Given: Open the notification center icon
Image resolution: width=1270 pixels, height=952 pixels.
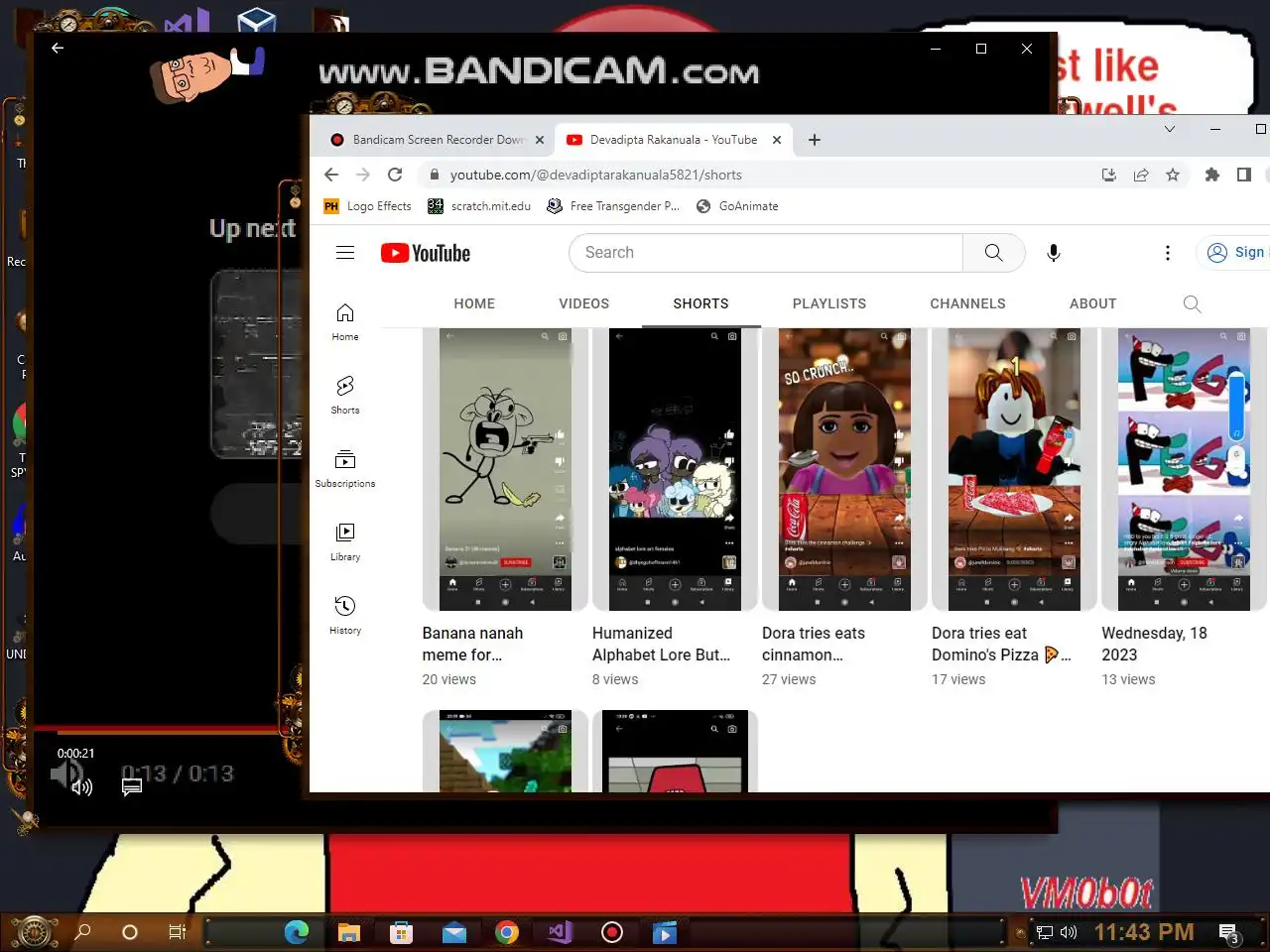Looking at the screenshot, I should point(1229,933).
